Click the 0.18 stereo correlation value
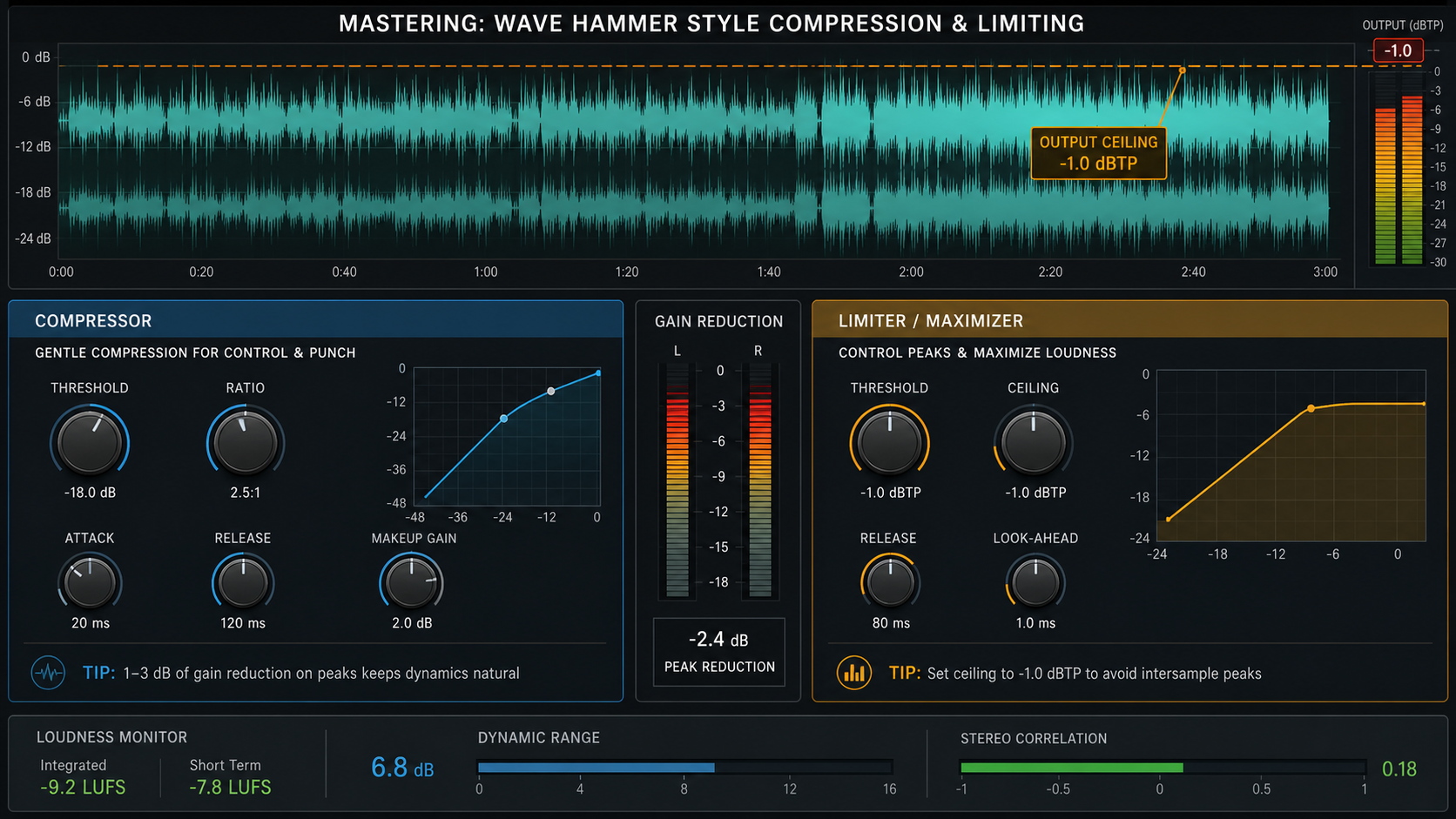Image resolution: width=1456 pixels, height=819 pixels. click(1399, 769)
